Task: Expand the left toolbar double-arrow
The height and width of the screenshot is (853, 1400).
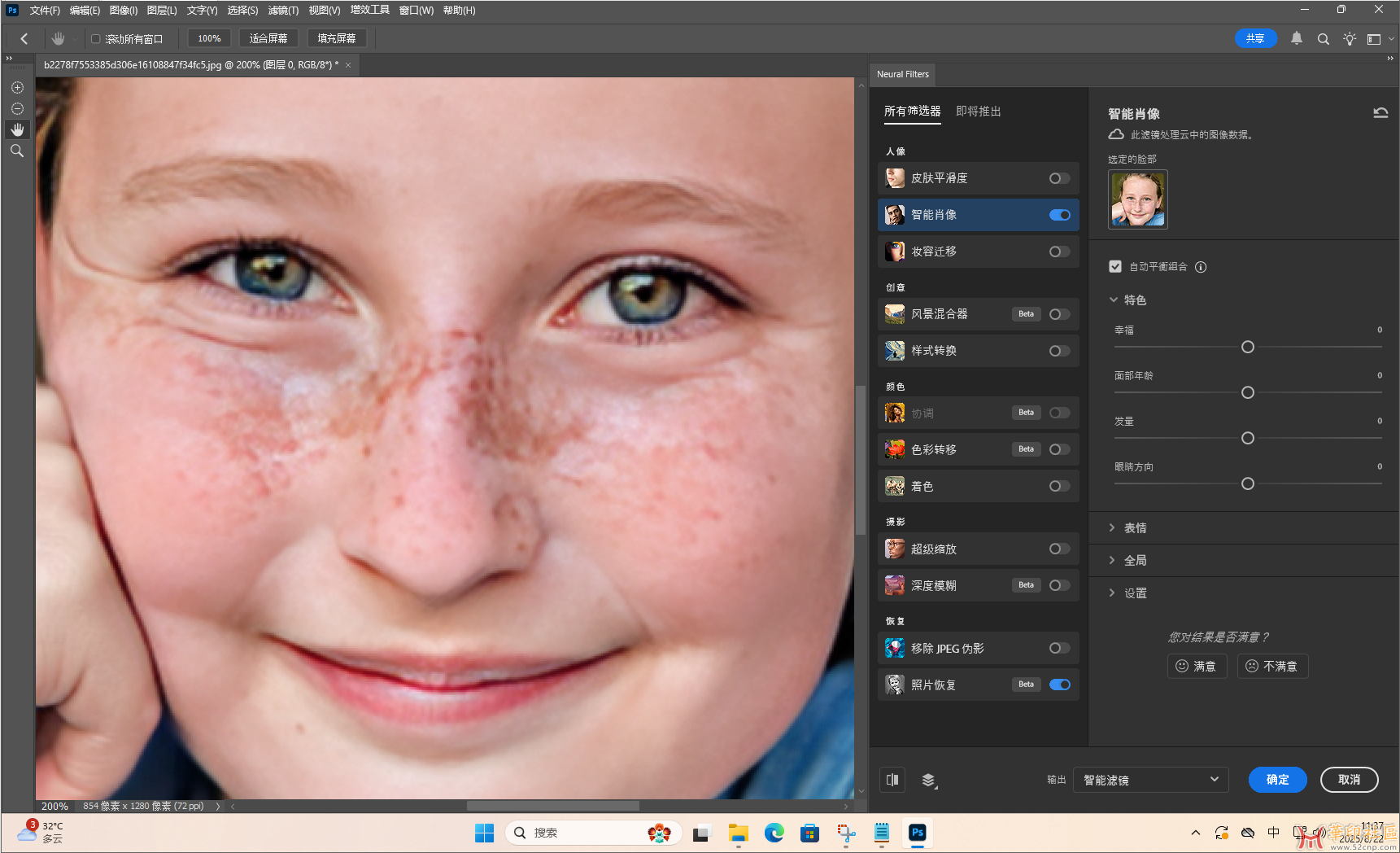Action: (9, 59)
